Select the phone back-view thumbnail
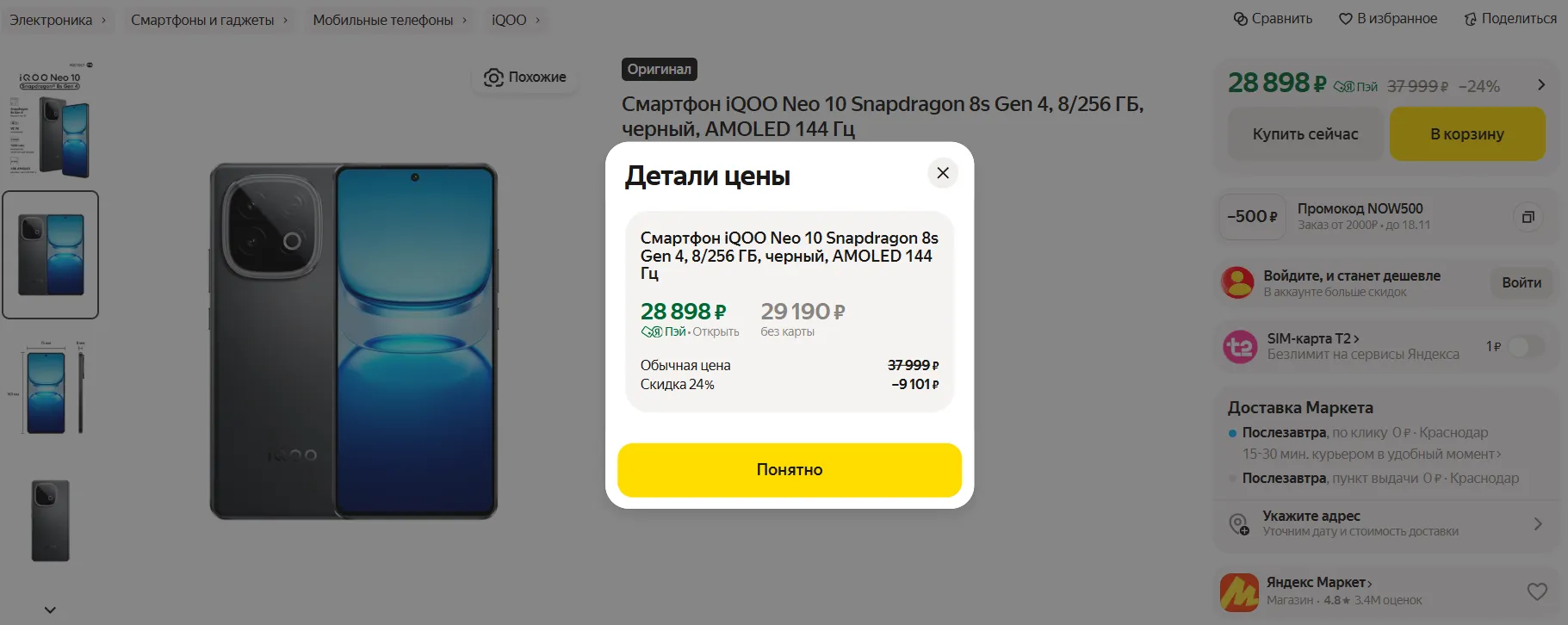1568x625 pixels. (x=51, y=521)
